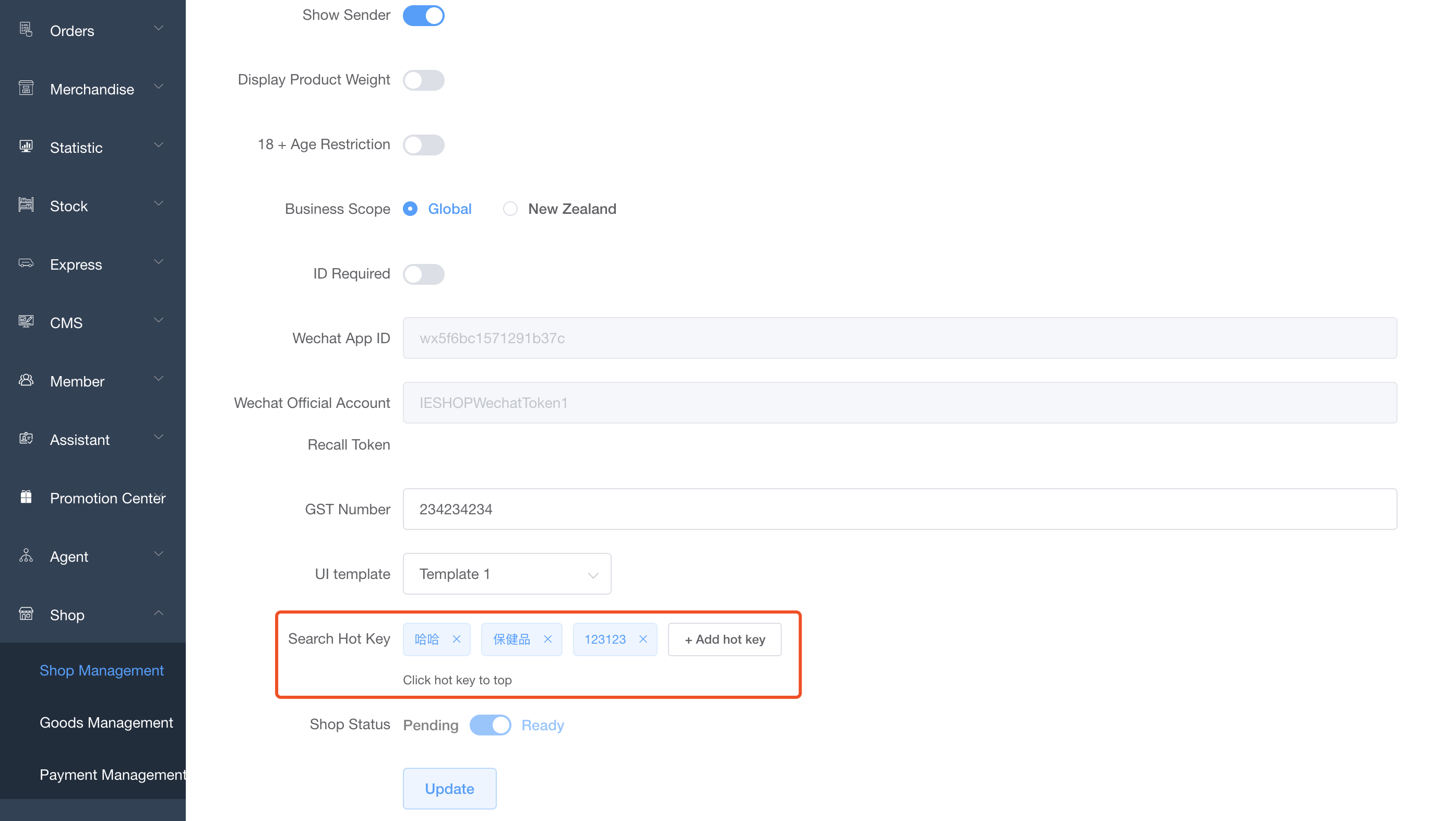Click the Stock sidebar icon
Screen dimensions: 1456x821
26,204
